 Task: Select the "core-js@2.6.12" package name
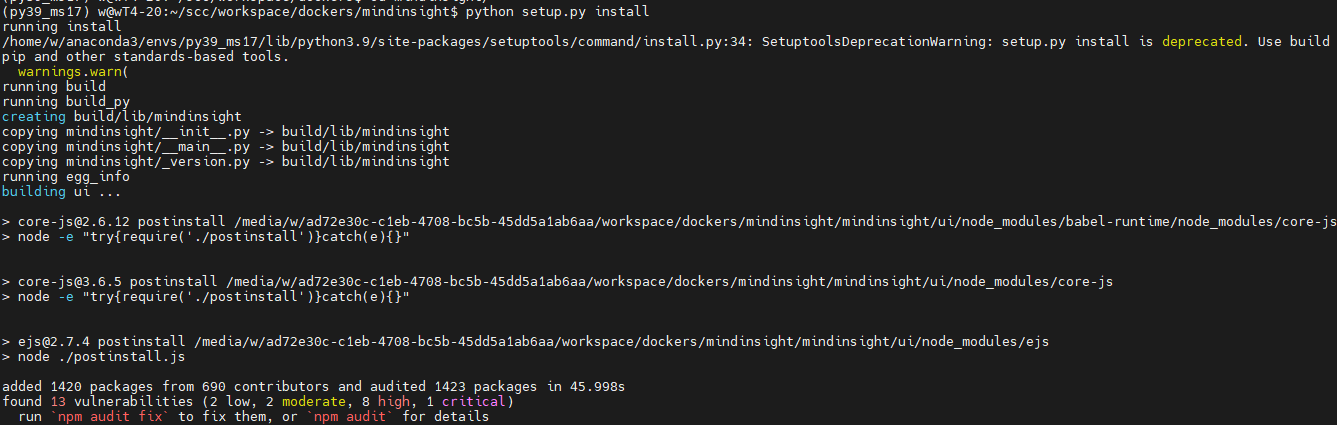click(x=69, y=221)
